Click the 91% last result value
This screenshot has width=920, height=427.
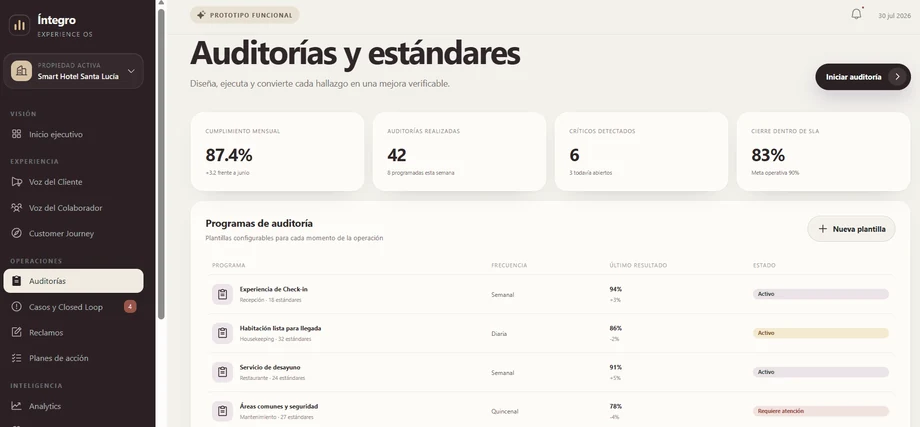point(615,367)
